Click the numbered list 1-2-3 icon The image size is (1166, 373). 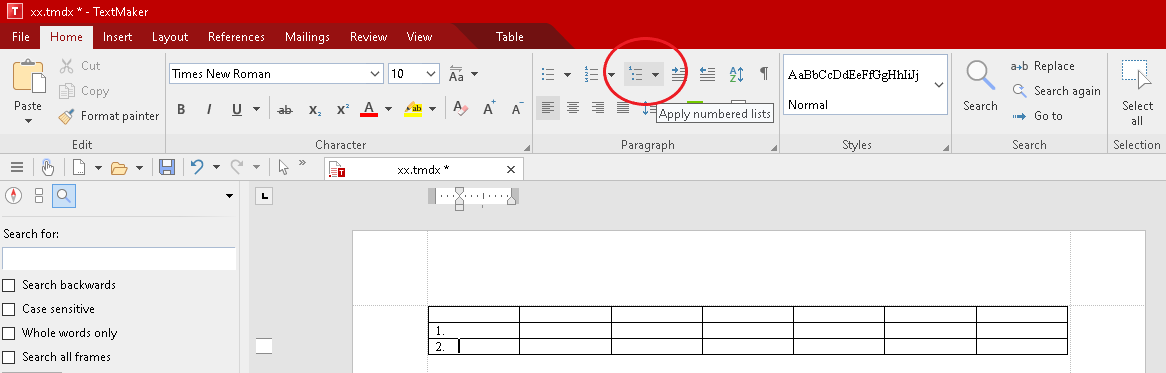click(x=592, y=74)
